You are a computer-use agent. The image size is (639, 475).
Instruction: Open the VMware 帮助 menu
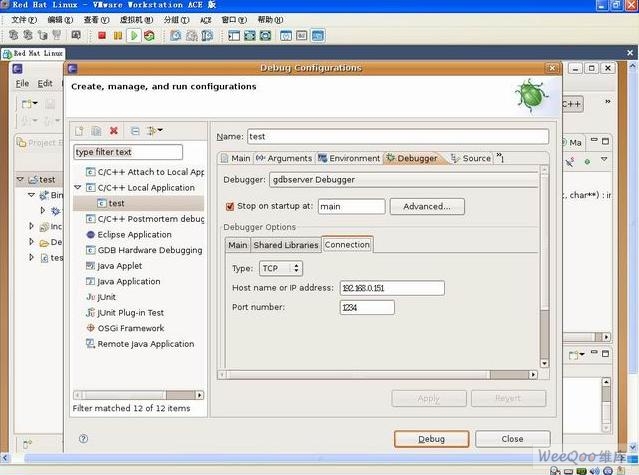(x=270, y=20)
